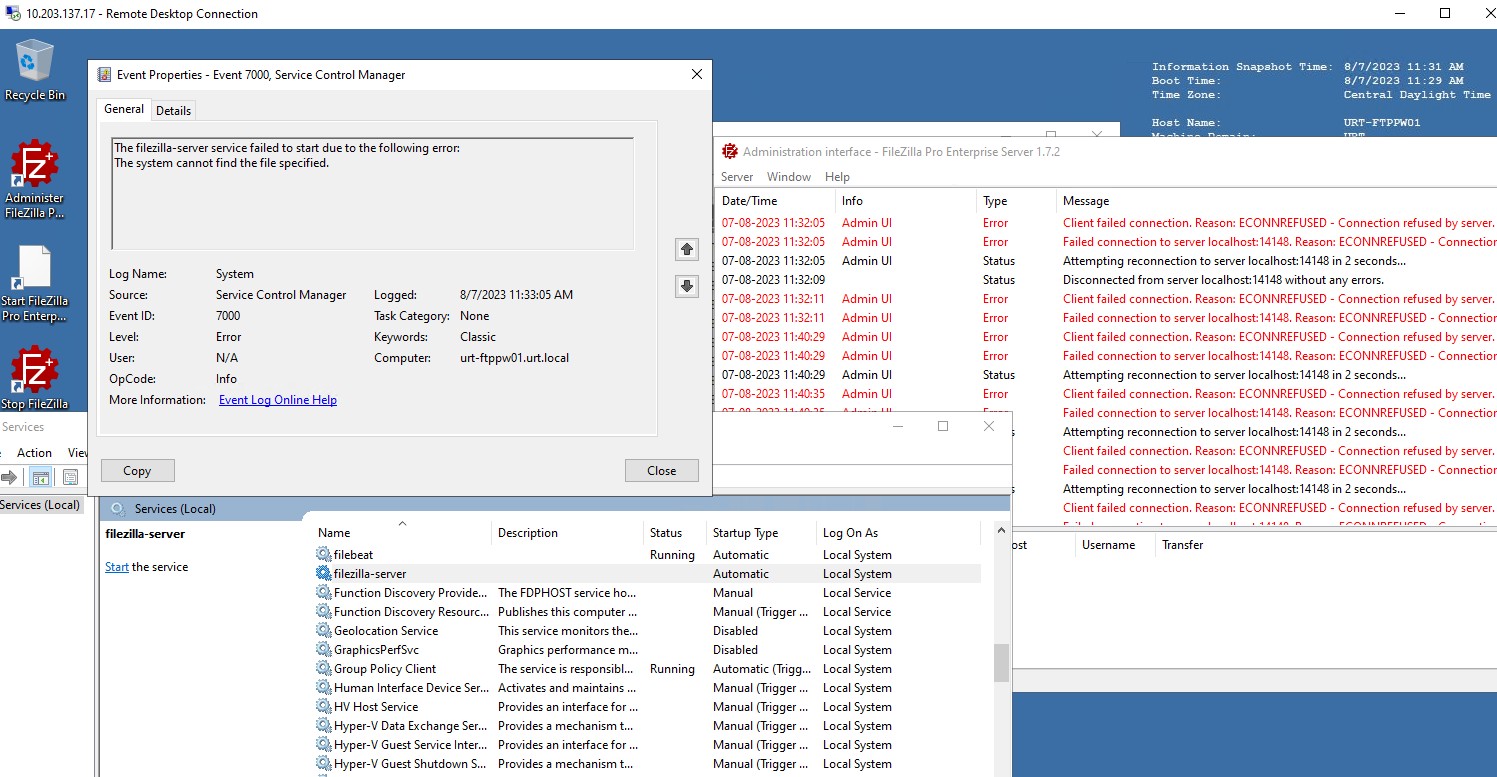Show previous event with up arrow

tap(687, 249)
